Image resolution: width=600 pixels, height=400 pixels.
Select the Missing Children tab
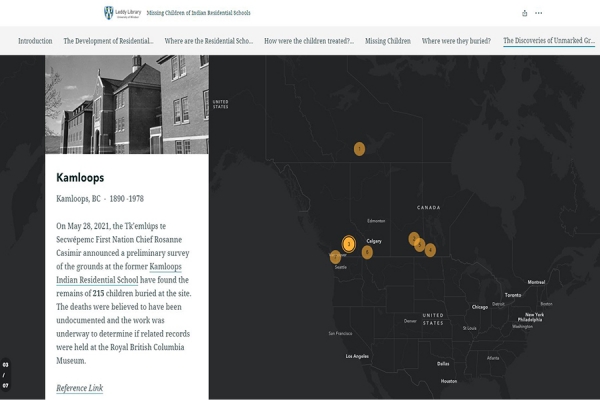point(387,41)
